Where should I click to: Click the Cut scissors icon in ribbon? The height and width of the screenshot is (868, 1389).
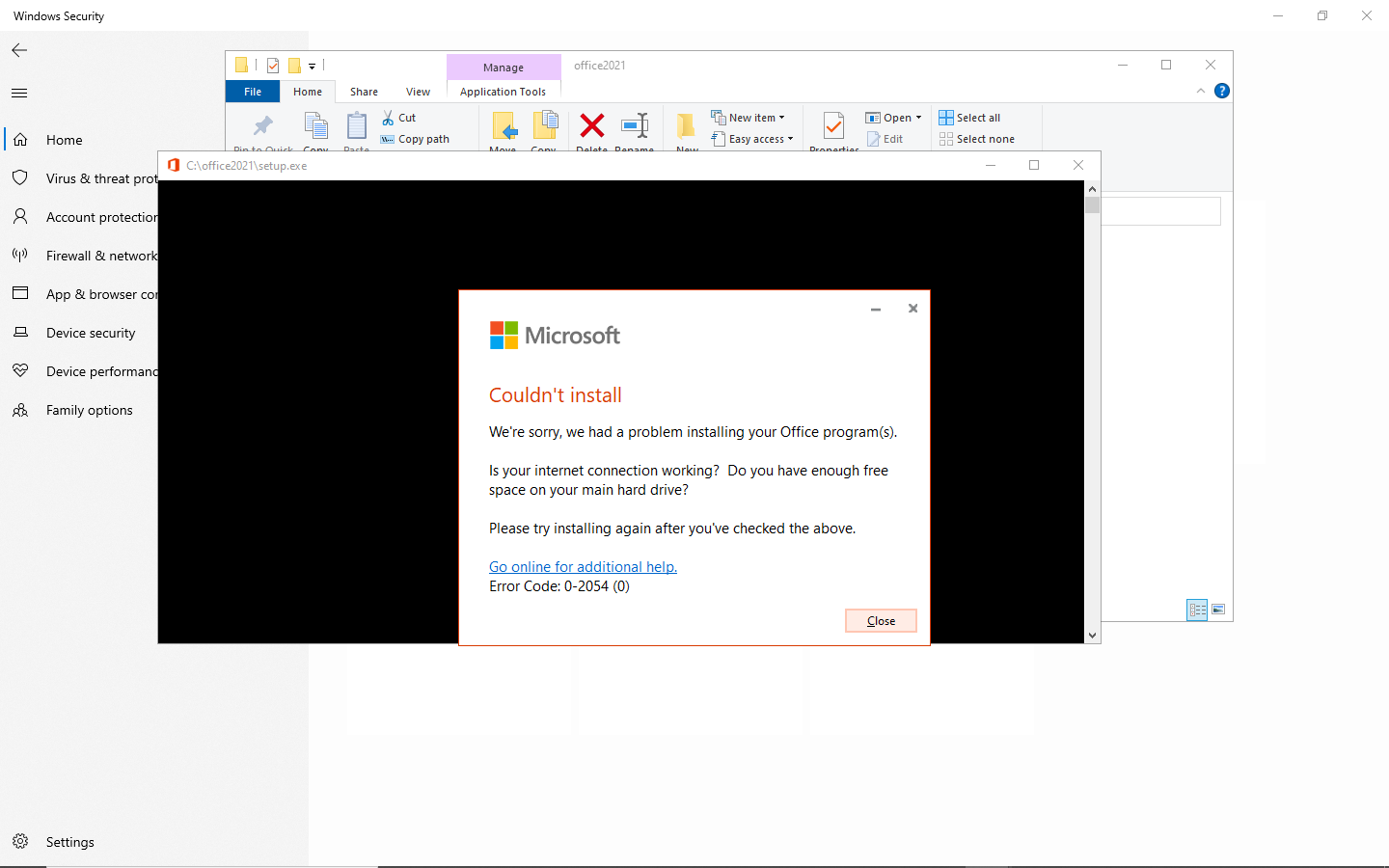click(388, 118)
